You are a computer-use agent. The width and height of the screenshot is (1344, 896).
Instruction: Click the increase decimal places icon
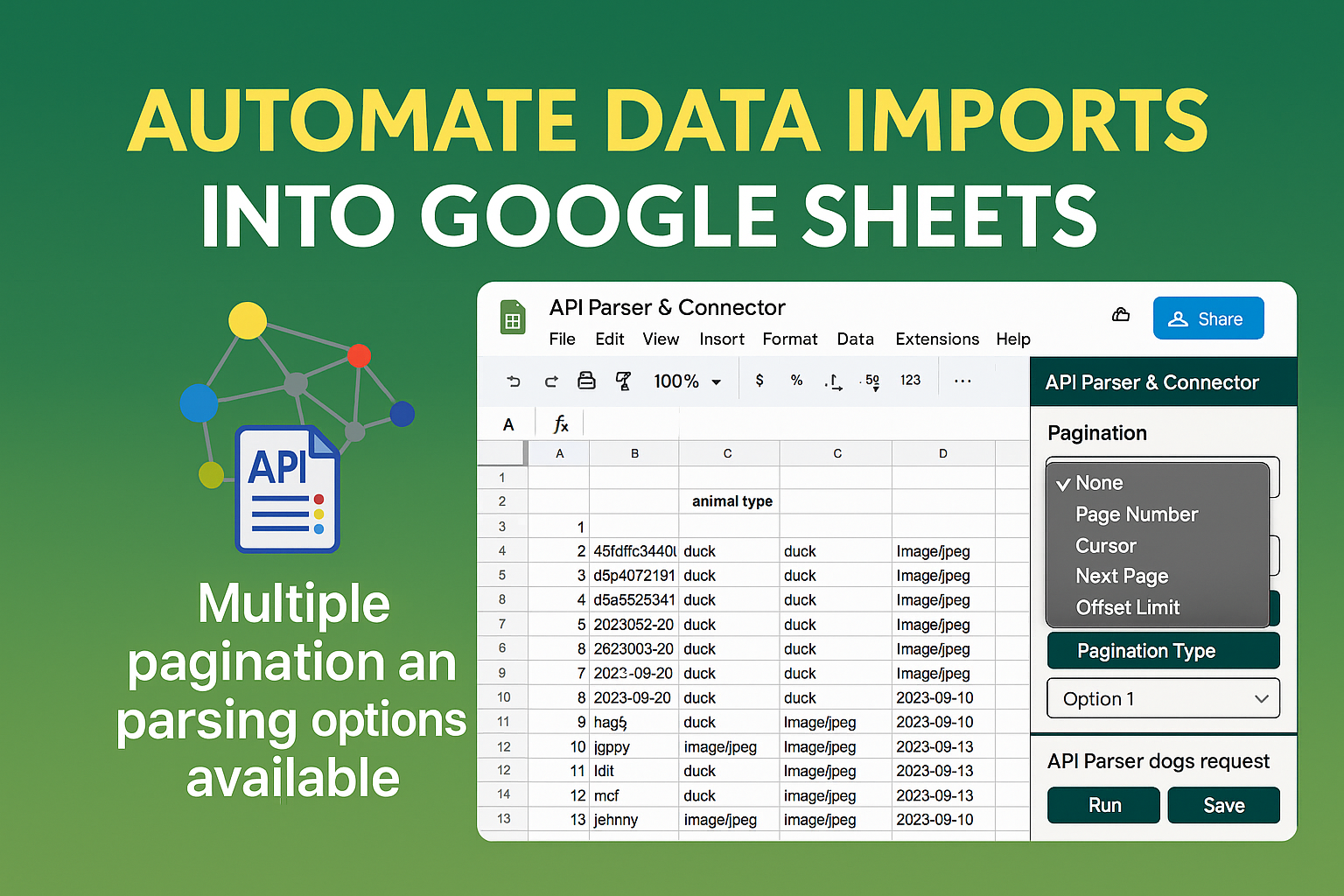871,381
